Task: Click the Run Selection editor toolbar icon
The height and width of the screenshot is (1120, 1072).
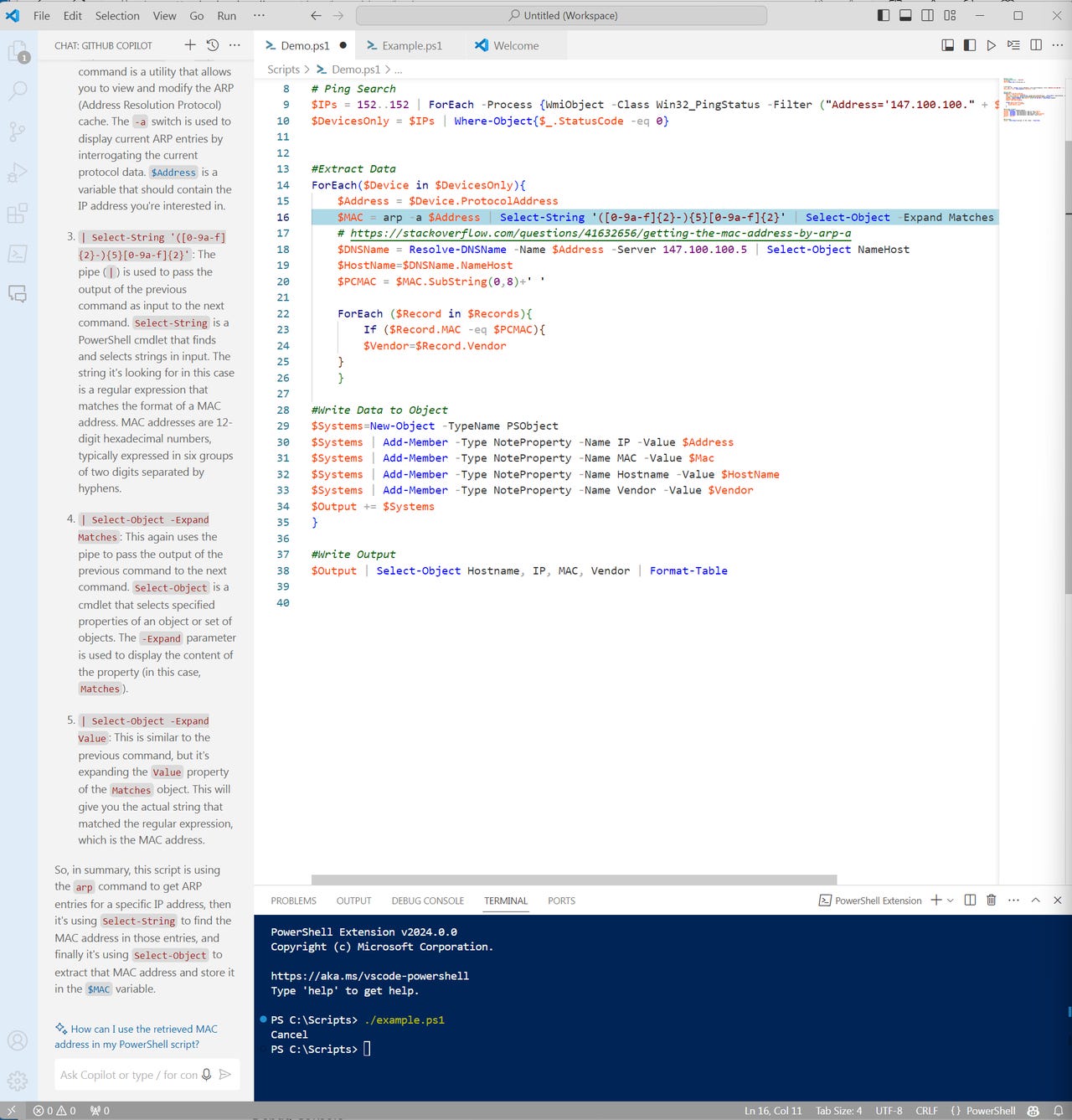Action: (x=1012, y=45)
